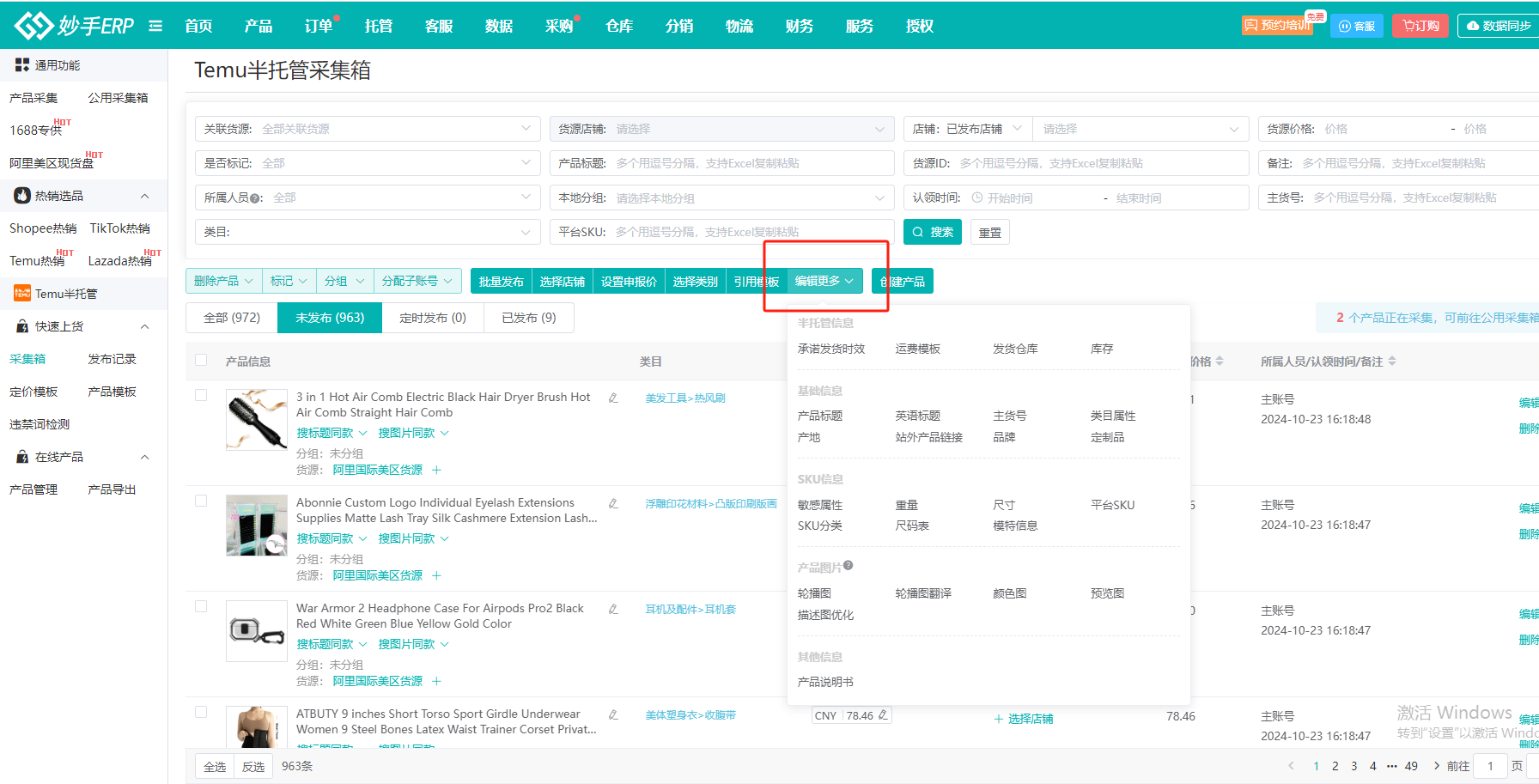Click the edit pencil icon beside Hot Air Comb title

[613, 398]
